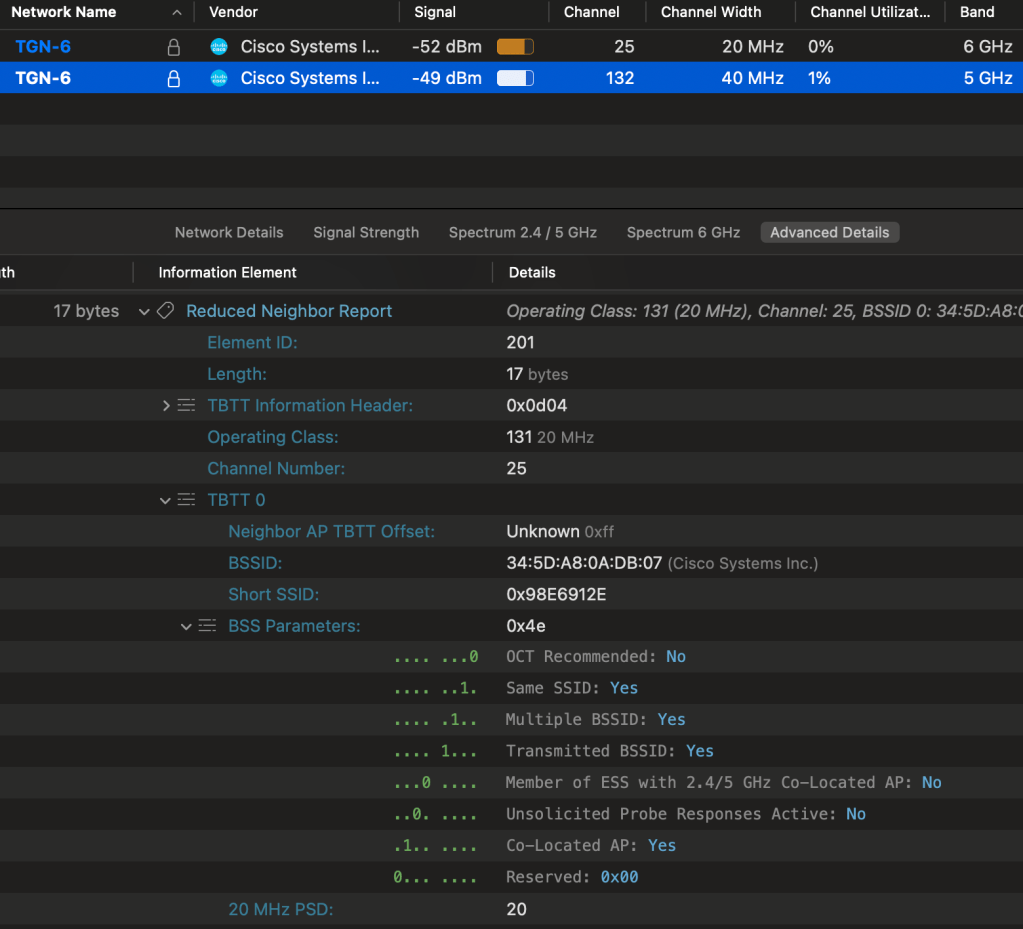1023x929 pixels.
Task: Sort networks by the Vendor column header
Action: 233,12
